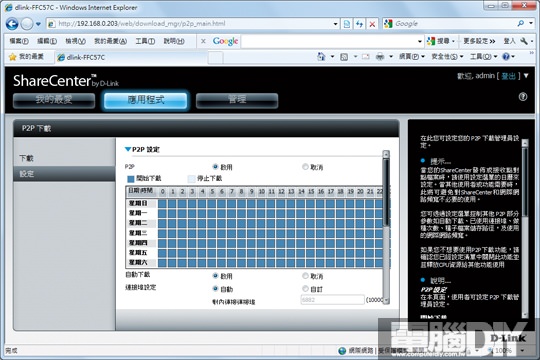Click the incoming port number input field
This screenshot has width=540, height=360.
click(x=332, y=300)
